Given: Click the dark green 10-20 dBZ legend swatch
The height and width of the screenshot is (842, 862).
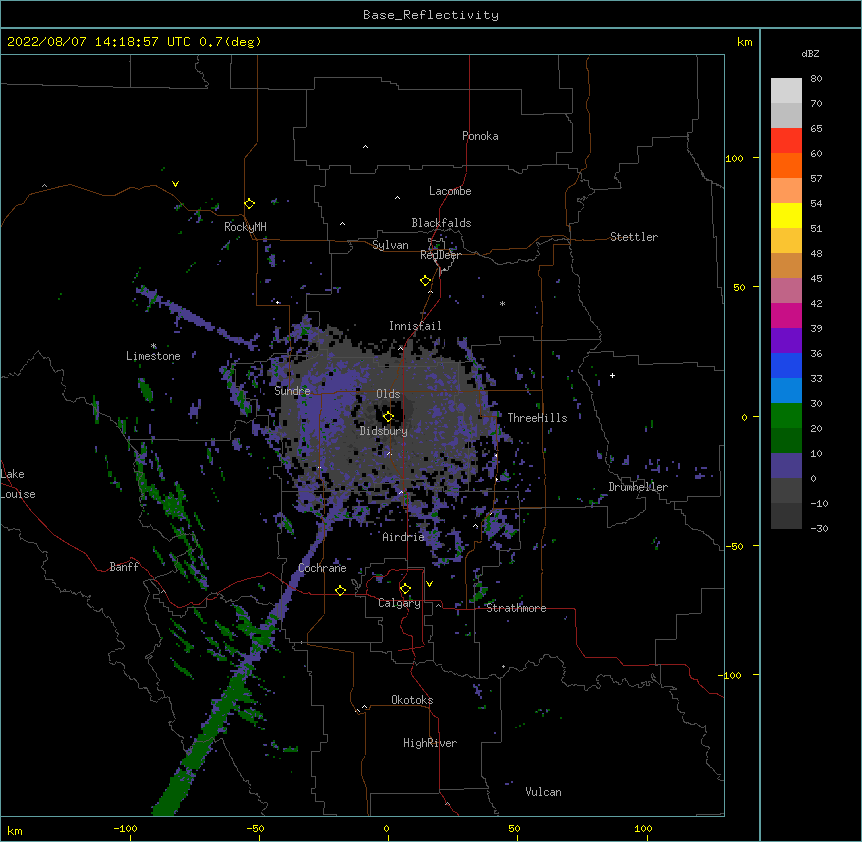Looking at the screenshot, I should tap(786, 441).
